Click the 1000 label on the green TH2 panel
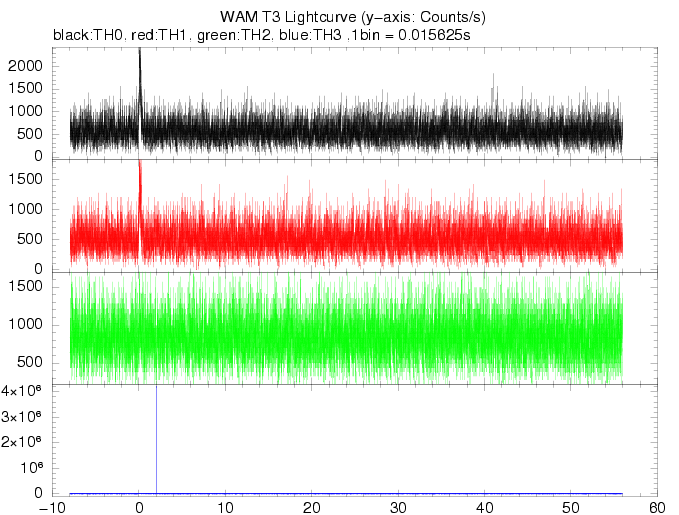 (x=26, y=324)
